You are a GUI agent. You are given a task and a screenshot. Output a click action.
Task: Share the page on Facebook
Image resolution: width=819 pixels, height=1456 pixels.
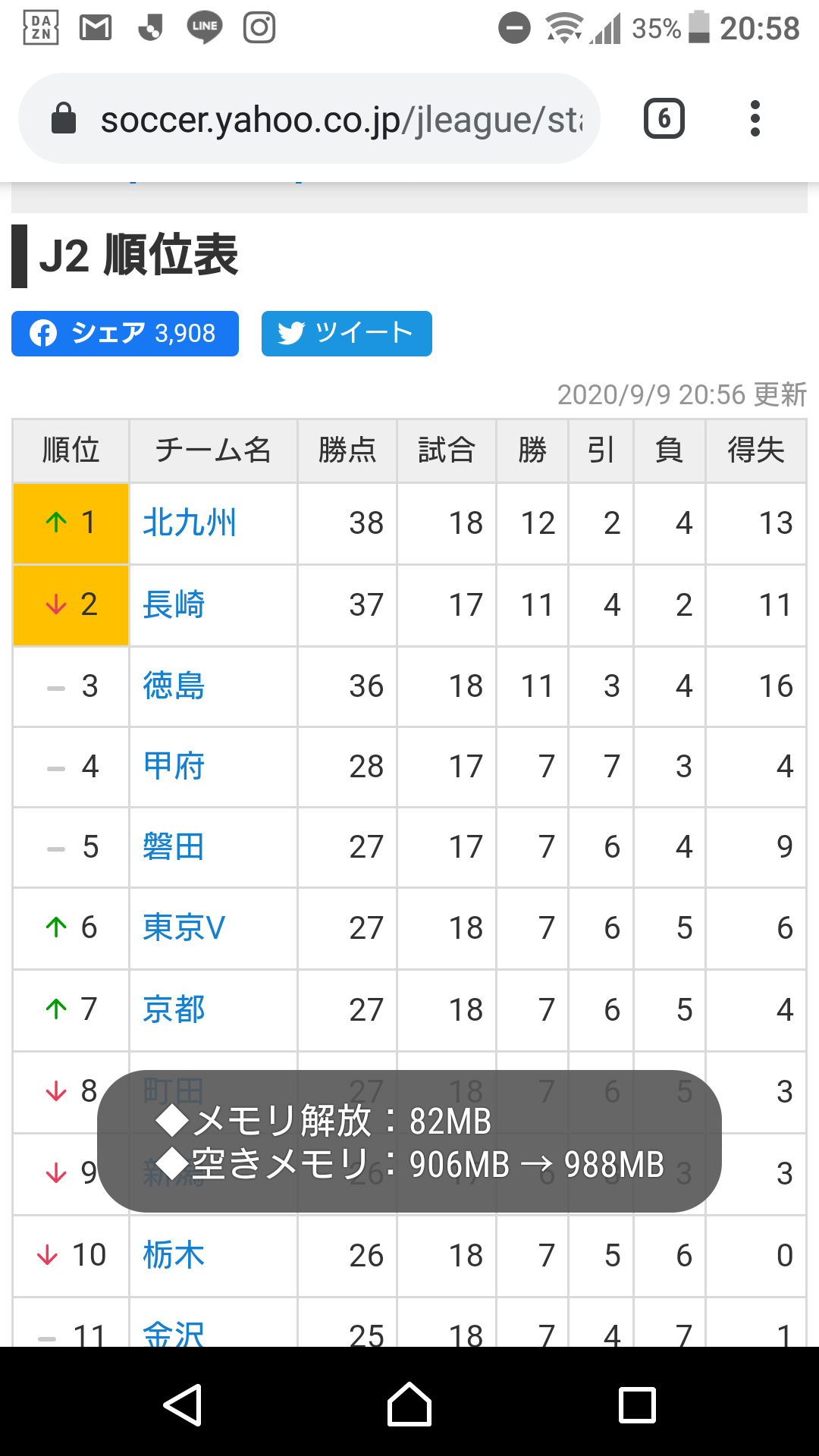(125, 334)
